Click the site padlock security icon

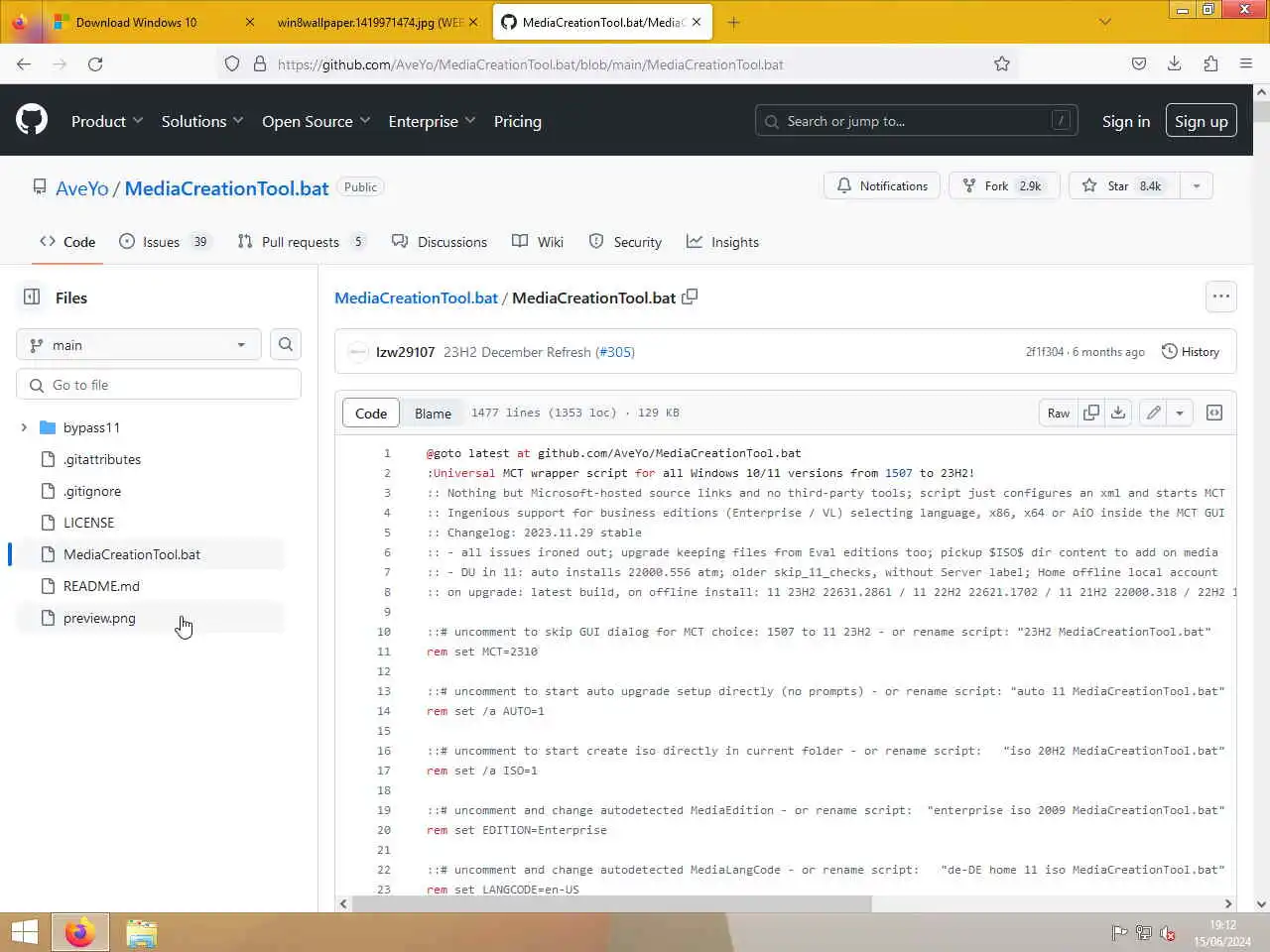click(260, 64)
